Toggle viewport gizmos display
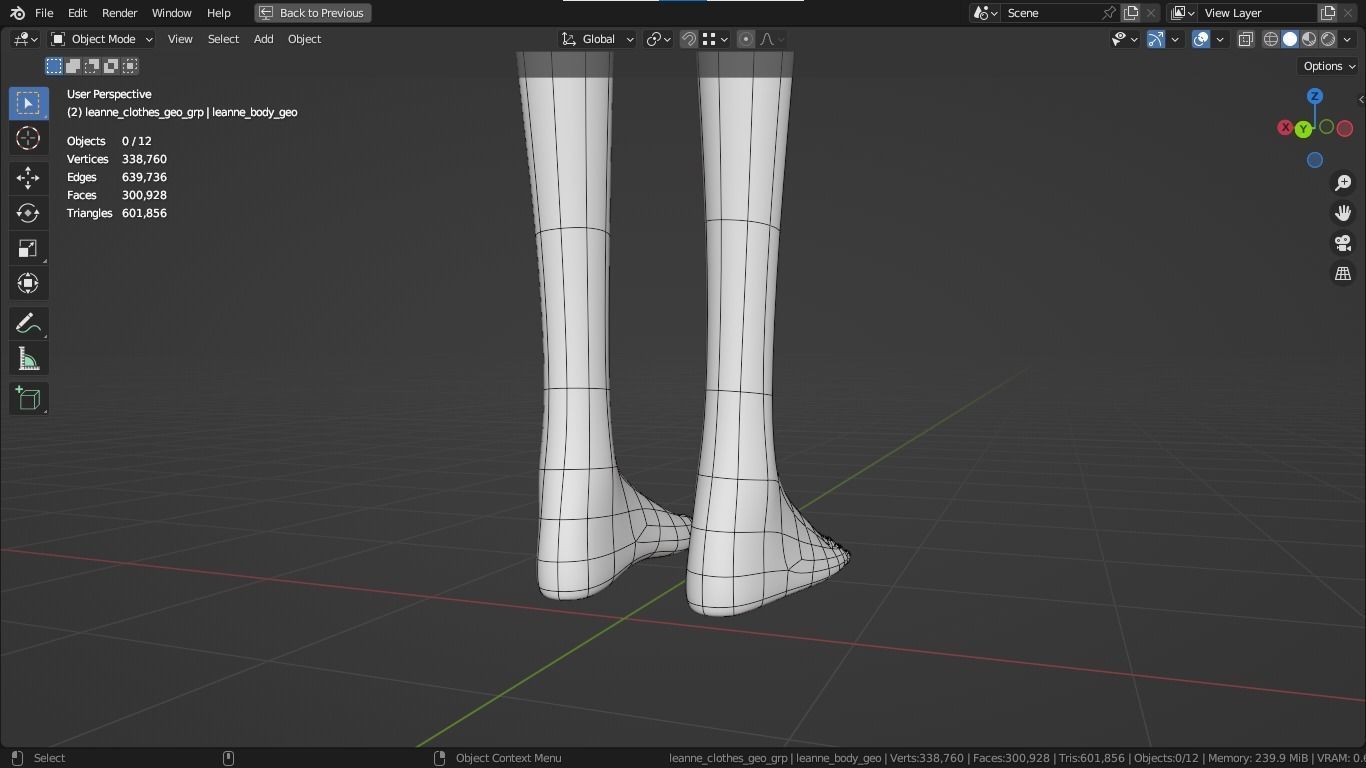 (1155, 39)
